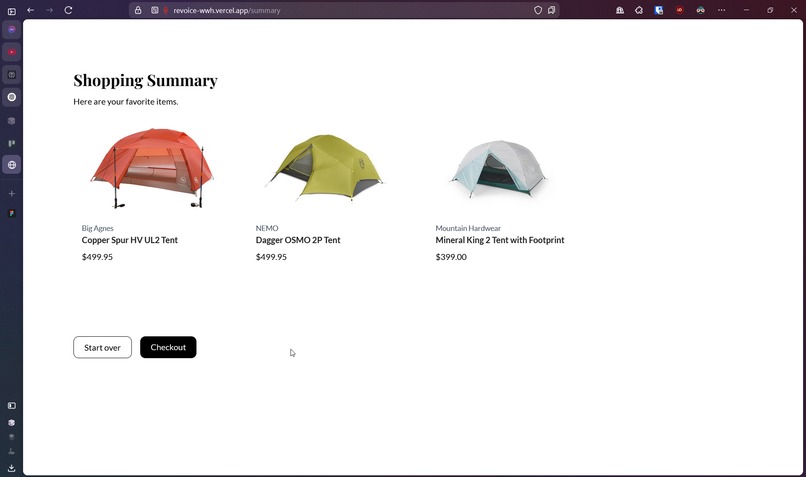Click the Big Agnes brand label
Screen dimensions: 806x477
pos(98,228)
